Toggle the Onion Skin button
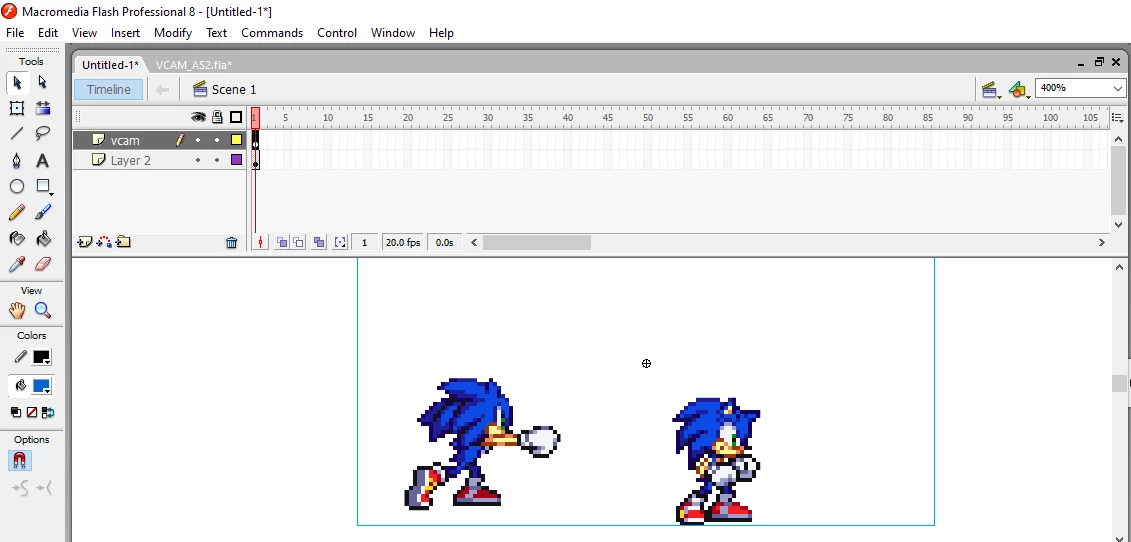 pyautogui.click(x=282, y=242)
